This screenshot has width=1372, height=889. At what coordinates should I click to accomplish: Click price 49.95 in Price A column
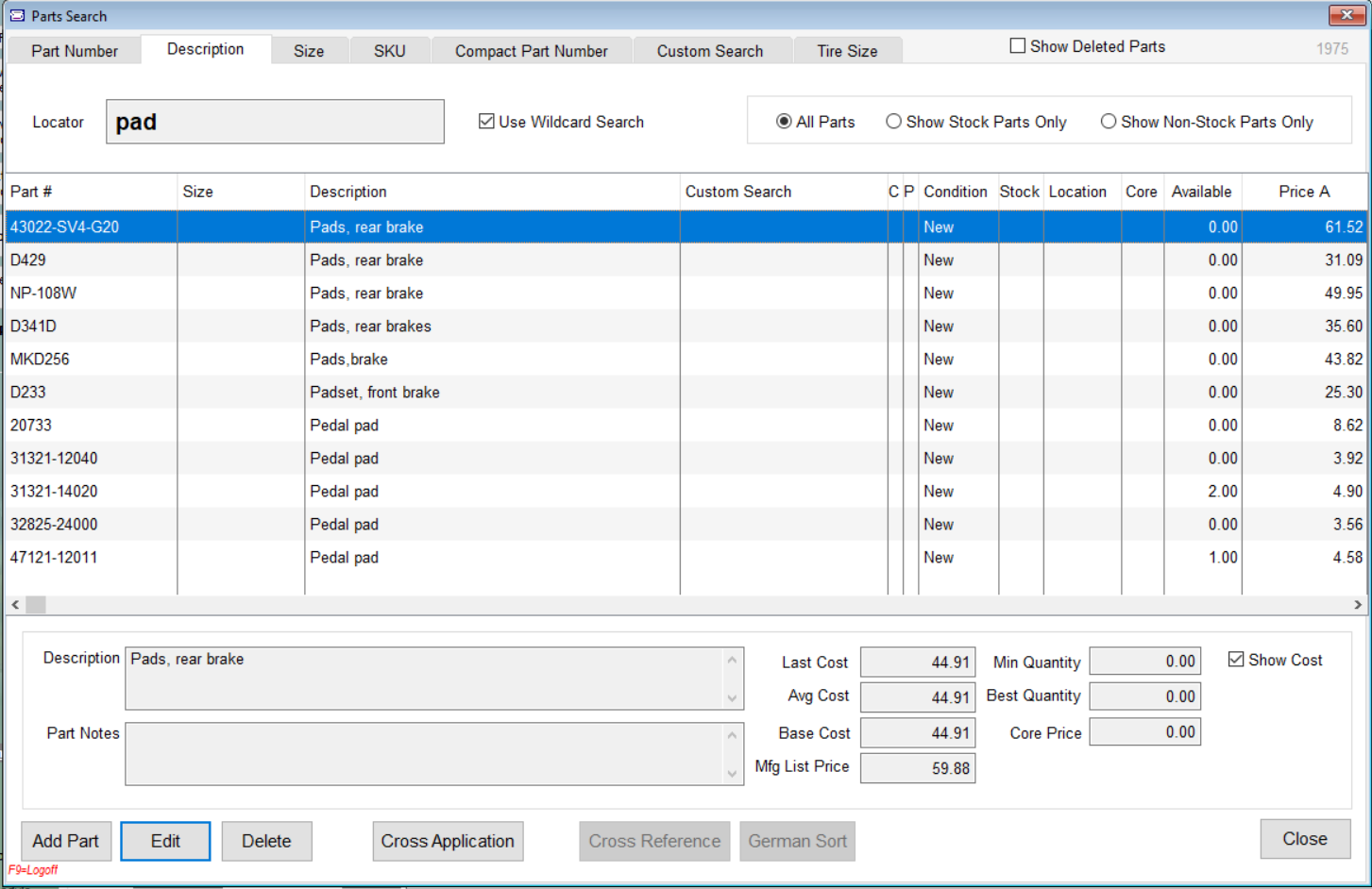coord(1304,293)
